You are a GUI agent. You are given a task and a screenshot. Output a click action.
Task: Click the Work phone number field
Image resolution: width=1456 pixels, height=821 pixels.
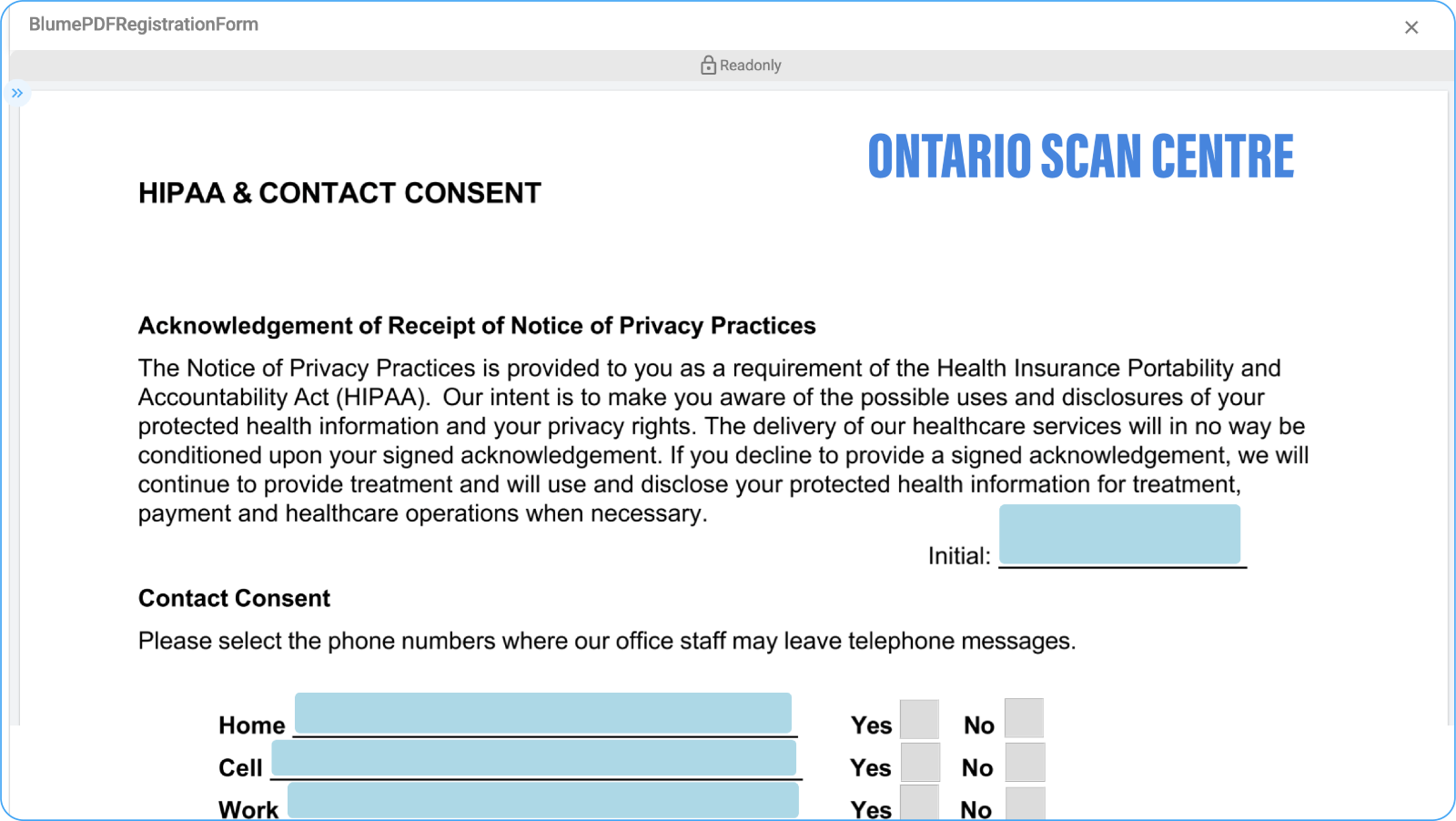click(543, 800)
